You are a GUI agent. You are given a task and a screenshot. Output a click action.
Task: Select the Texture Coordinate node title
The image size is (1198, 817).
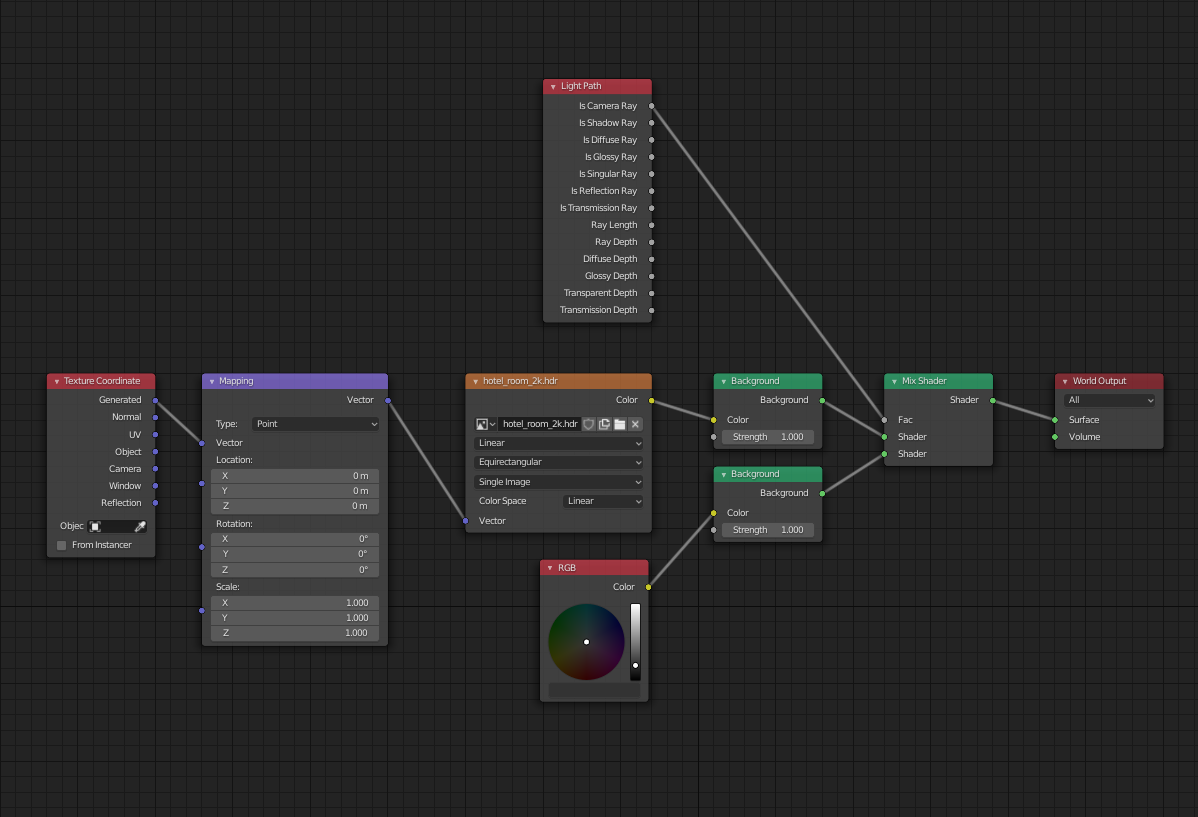[x=102, y=381]
